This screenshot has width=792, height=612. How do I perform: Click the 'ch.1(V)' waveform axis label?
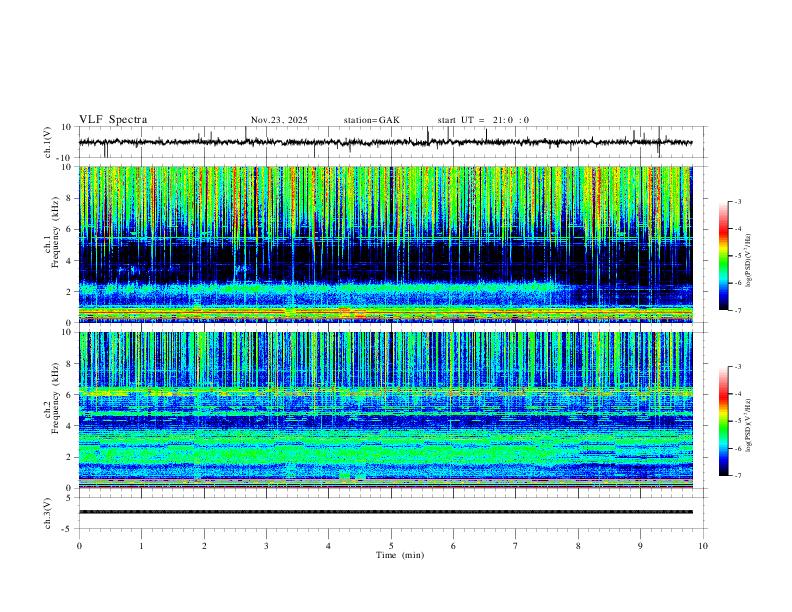point(48,142)
